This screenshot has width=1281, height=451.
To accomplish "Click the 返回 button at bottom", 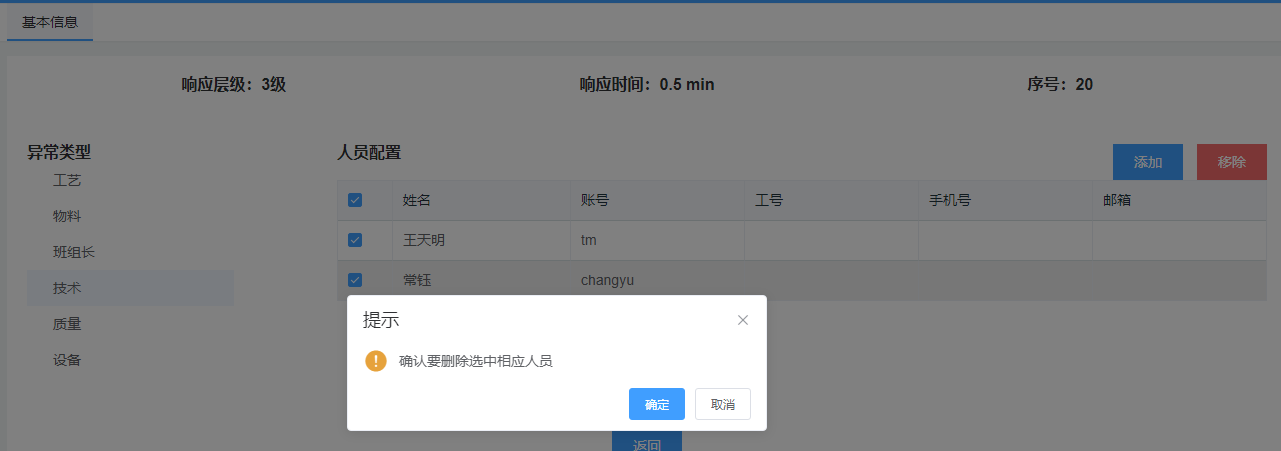I will pyautogui.click(x=646, y=443).
